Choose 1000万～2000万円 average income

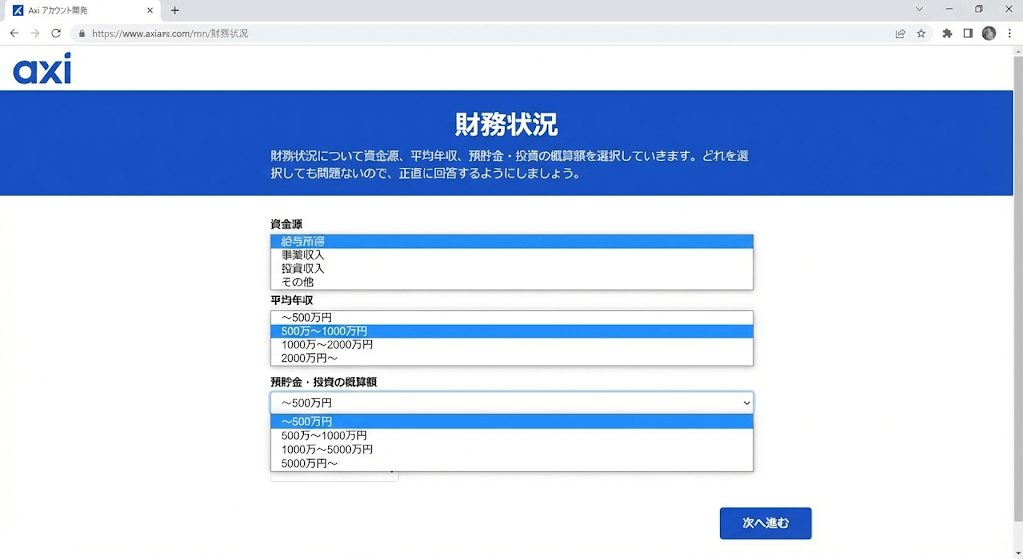coord(327,344)
